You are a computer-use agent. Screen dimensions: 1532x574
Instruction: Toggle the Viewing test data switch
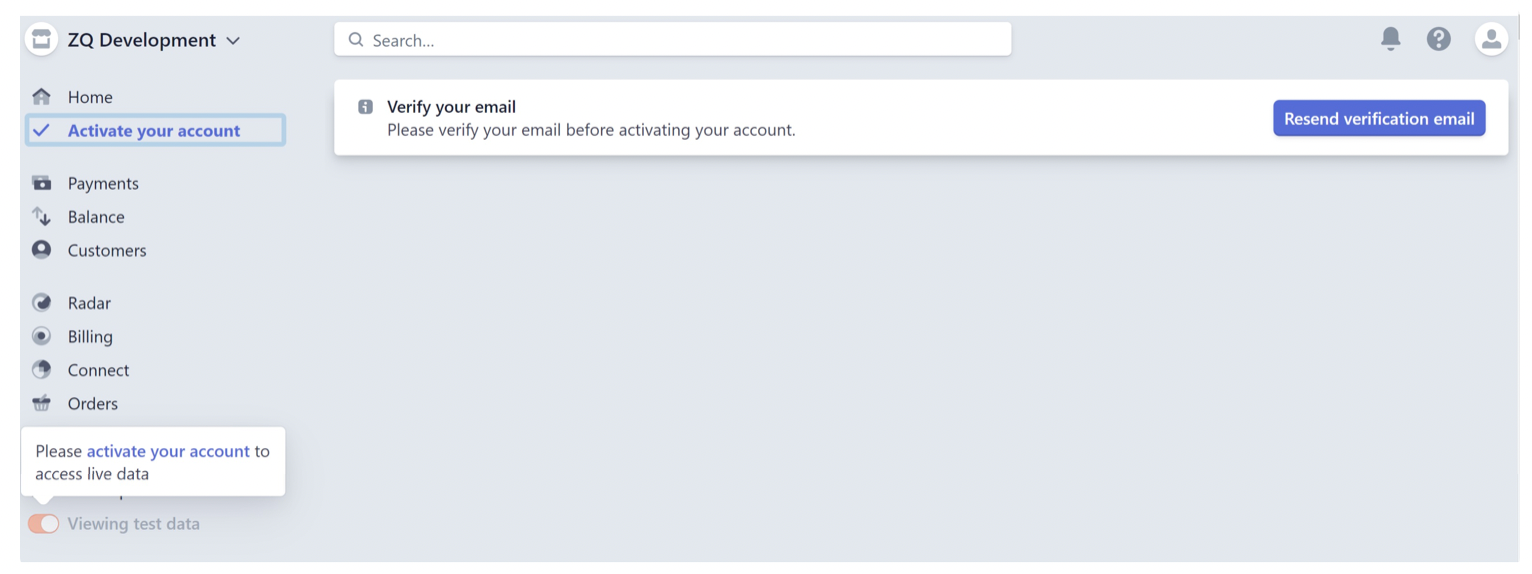(43, 523)
